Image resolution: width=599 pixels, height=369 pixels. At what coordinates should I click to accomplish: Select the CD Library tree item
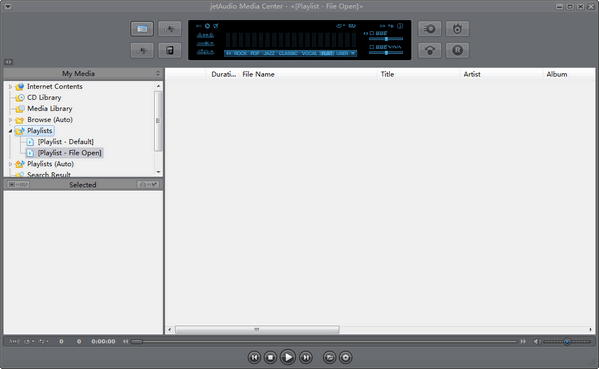[x=44, y=97]
